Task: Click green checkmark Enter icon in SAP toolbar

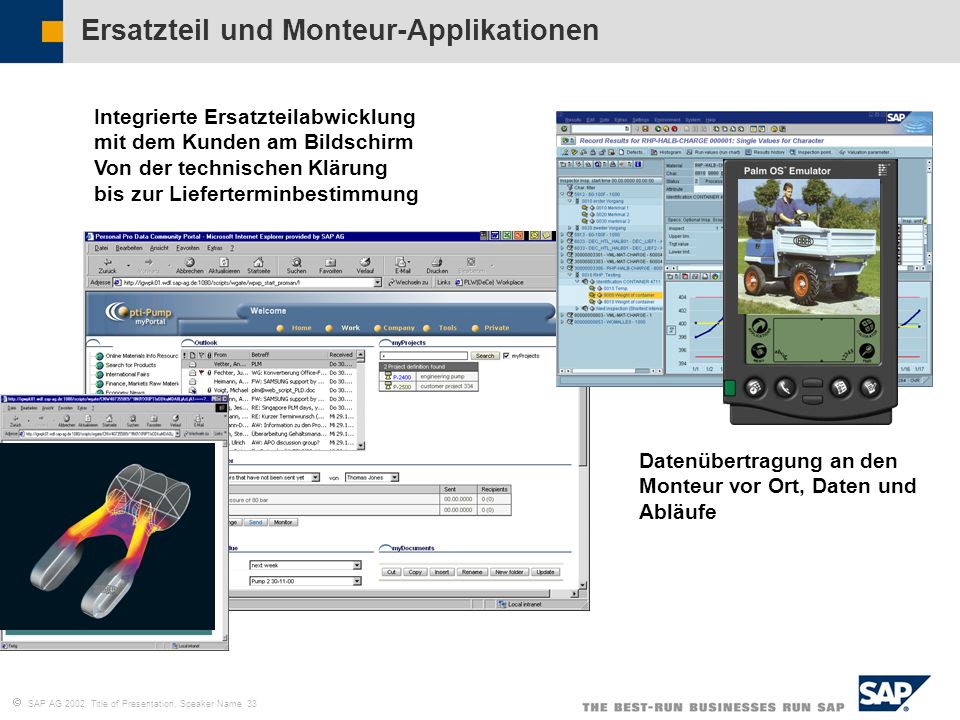Action: tap(564, 129)
